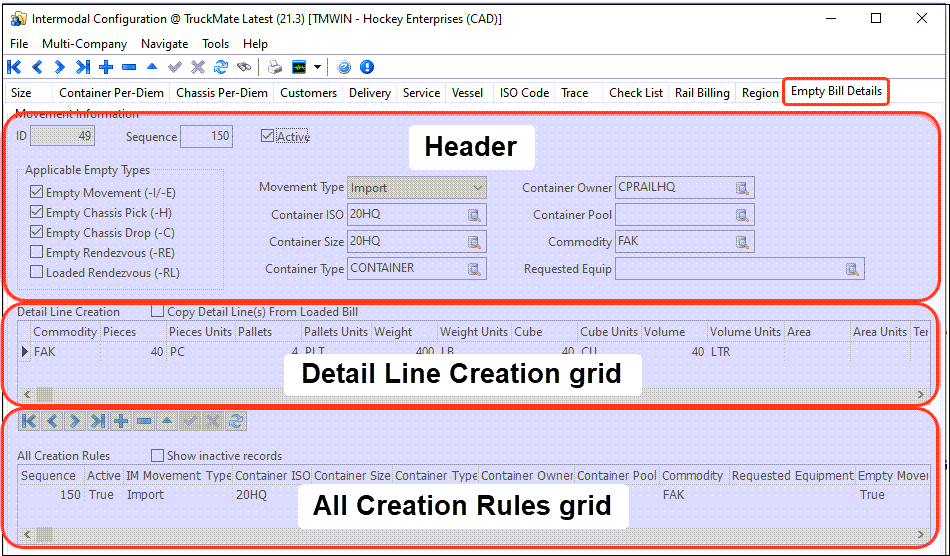Viewport: 950px width, 556px height.
Task: Click the printer icon
Action: tap(275, 67)
